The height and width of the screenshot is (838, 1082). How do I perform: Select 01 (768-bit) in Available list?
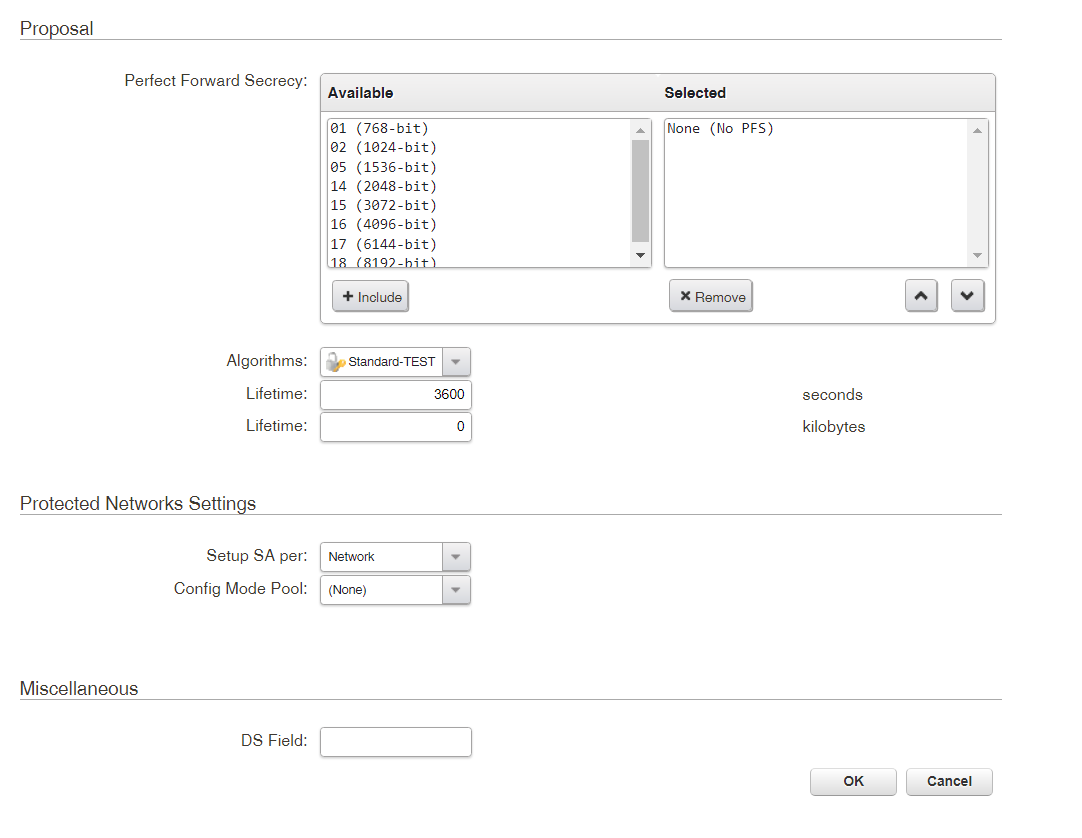point(379,129)
